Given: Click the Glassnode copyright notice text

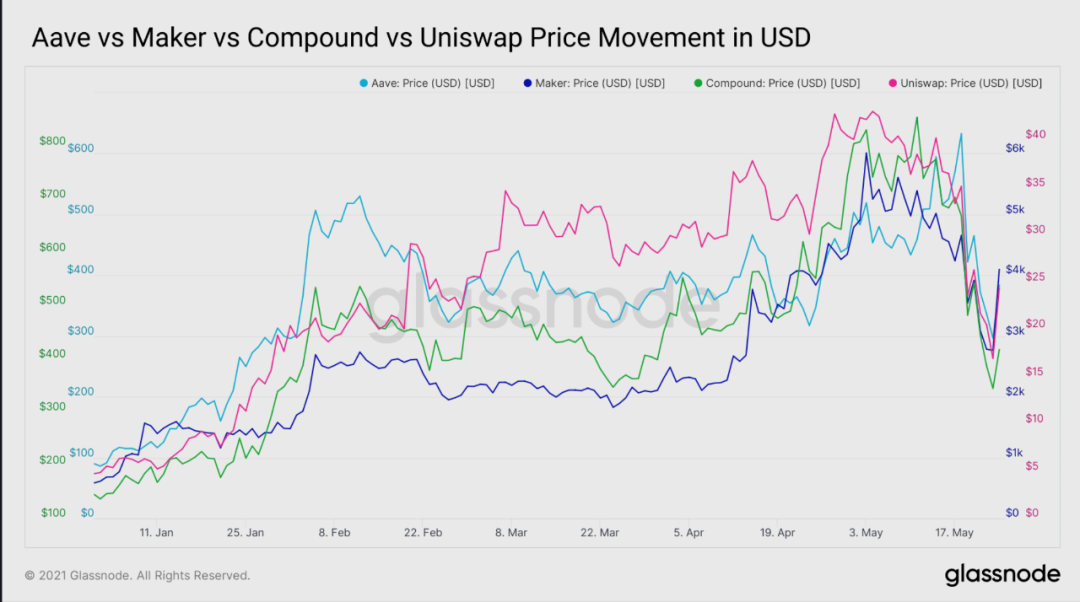Looking at the screenshot, I should (137, 575).
